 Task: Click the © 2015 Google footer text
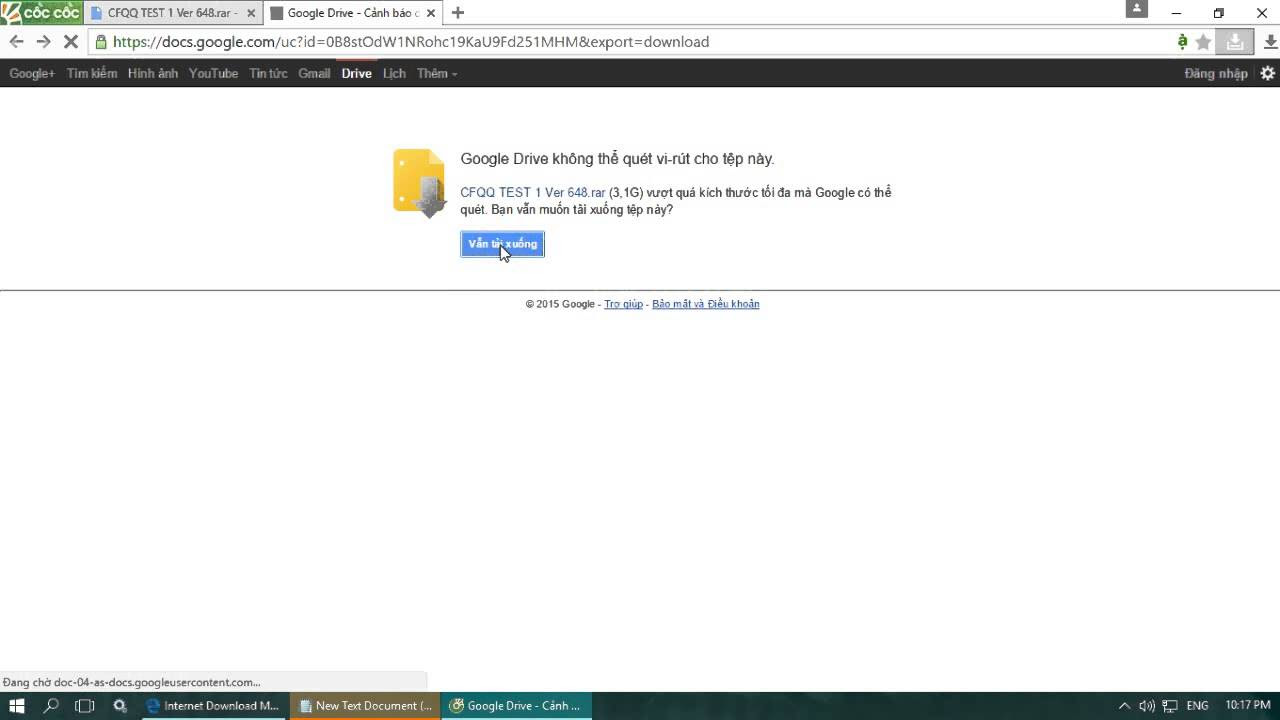tap(560, 304)
